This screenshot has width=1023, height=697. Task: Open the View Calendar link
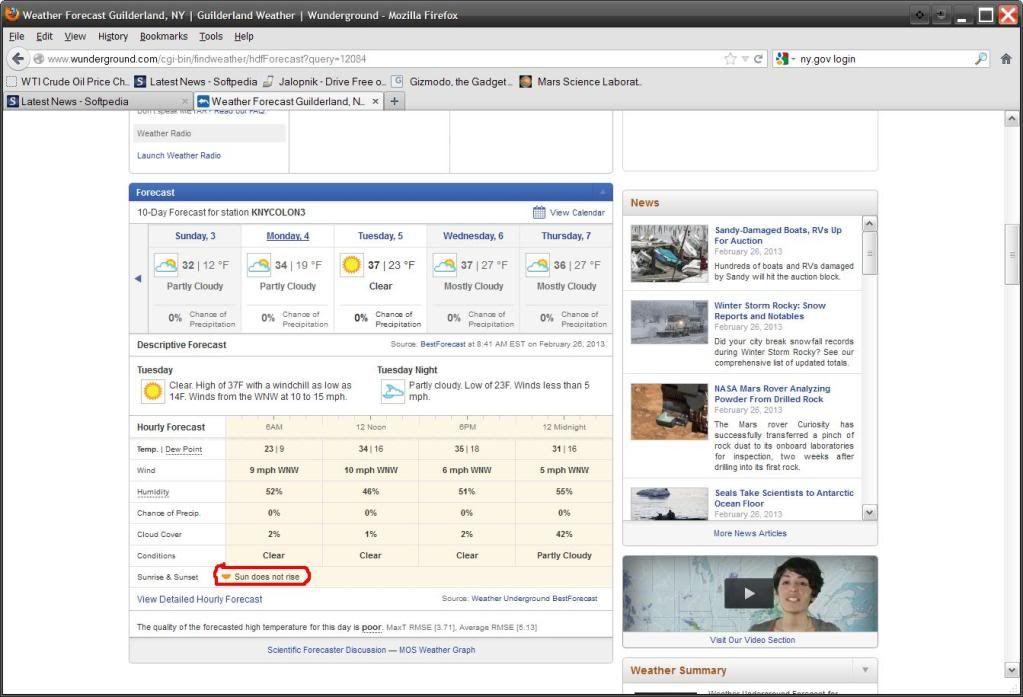pyautogui.click(x=577, y=212)
